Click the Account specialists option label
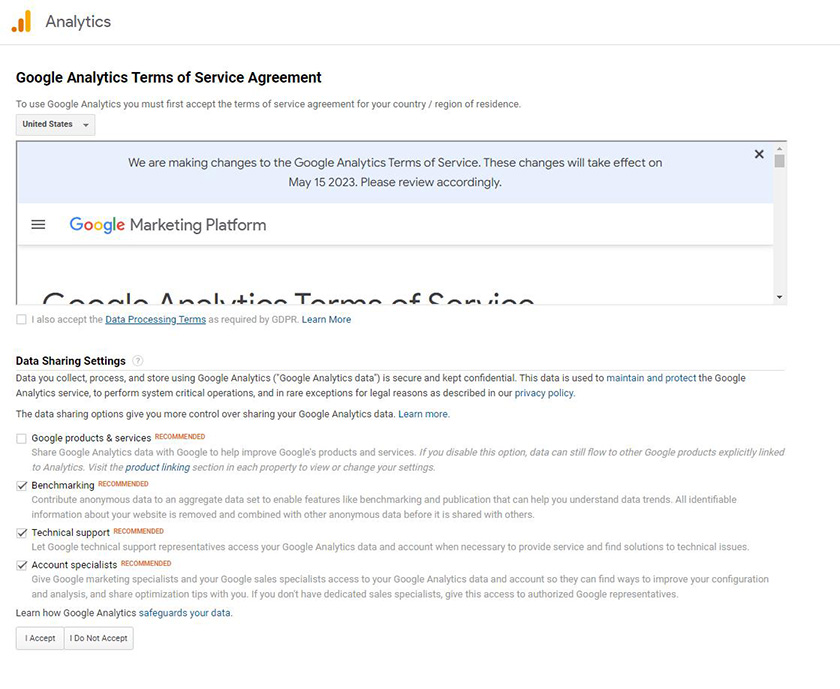 tap(74, 565)
